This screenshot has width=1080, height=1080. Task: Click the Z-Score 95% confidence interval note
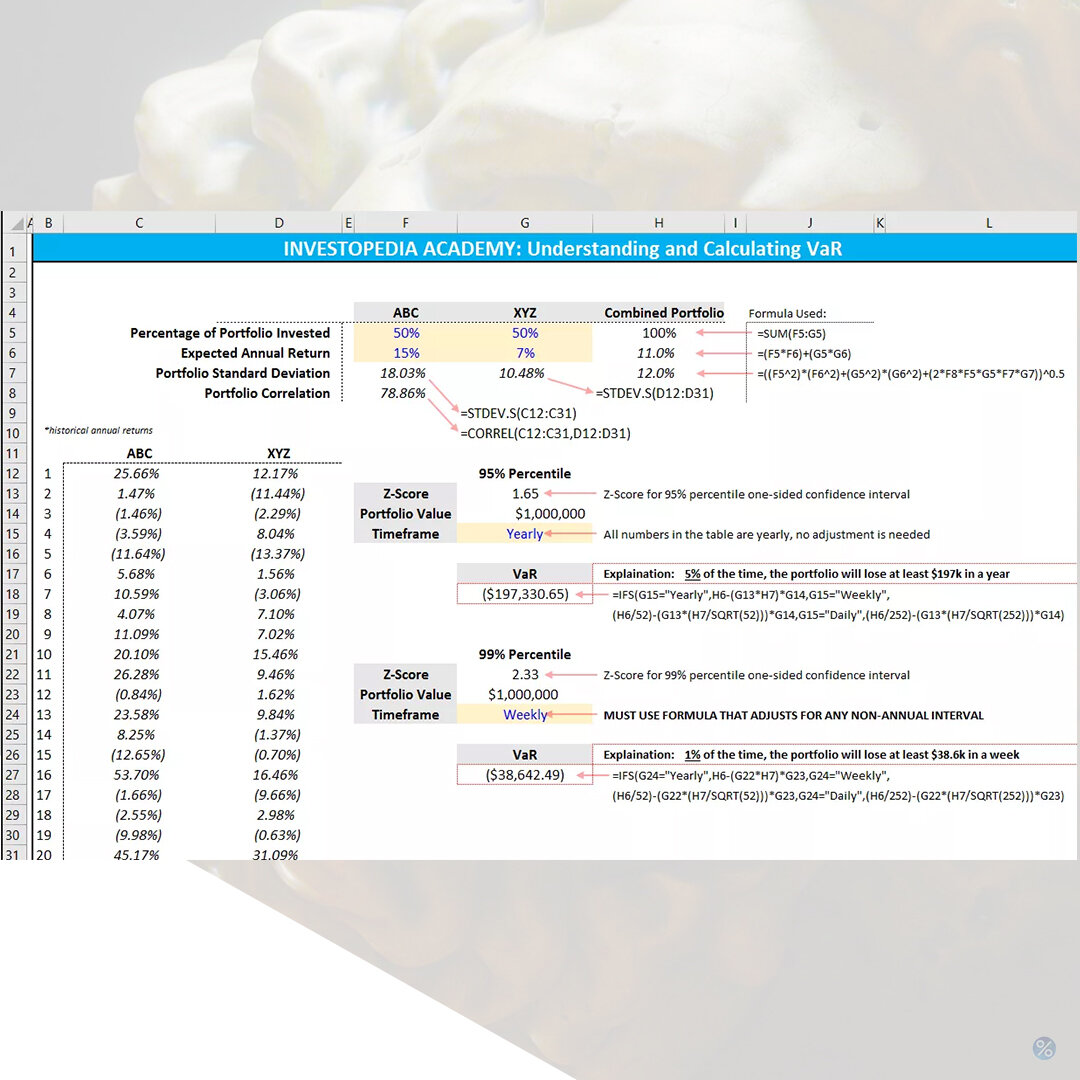(x=756, y=495)
